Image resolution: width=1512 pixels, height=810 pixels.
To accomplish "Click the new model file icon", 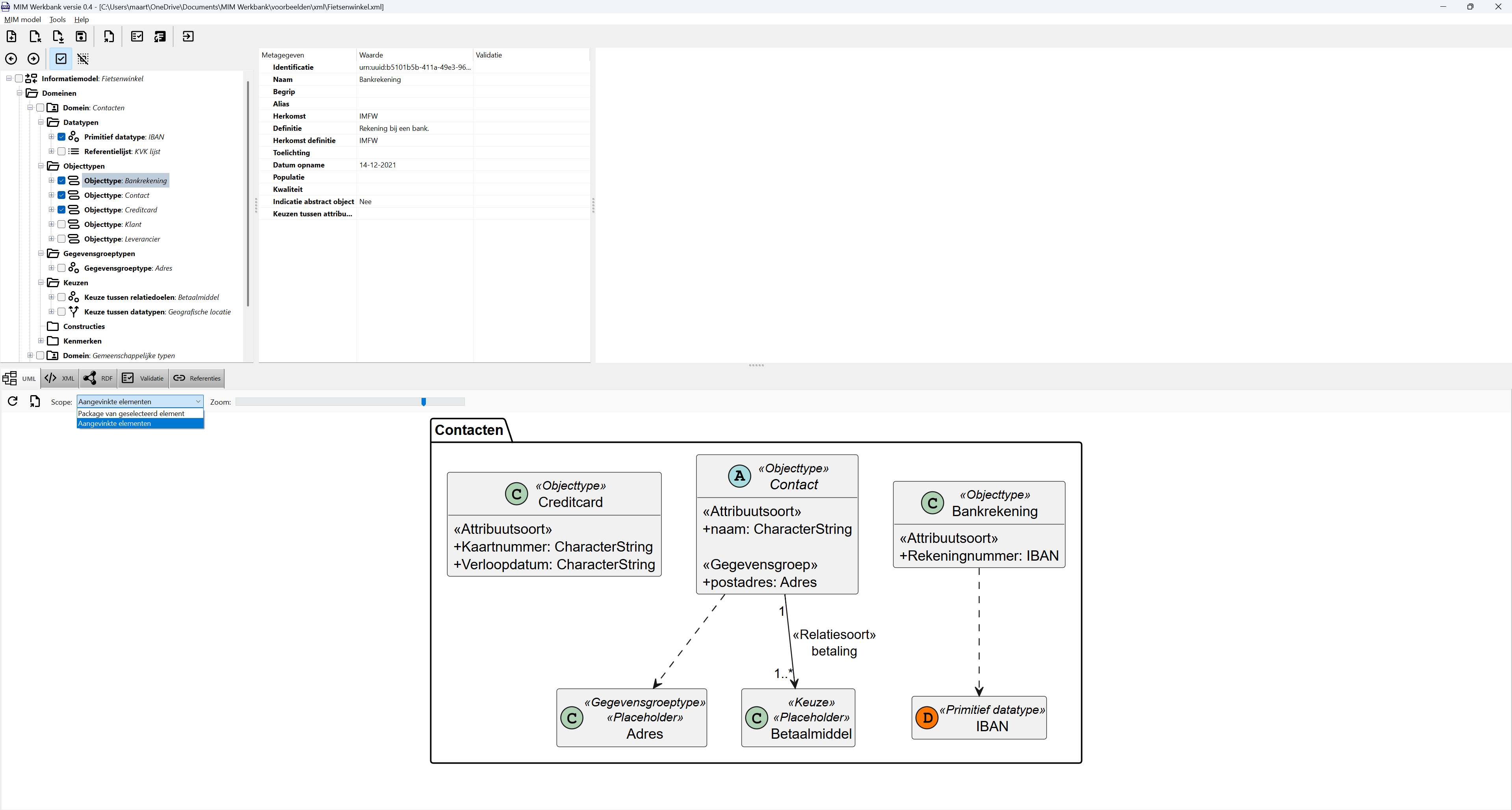I will pyautogui.click(x=11, y=36).
